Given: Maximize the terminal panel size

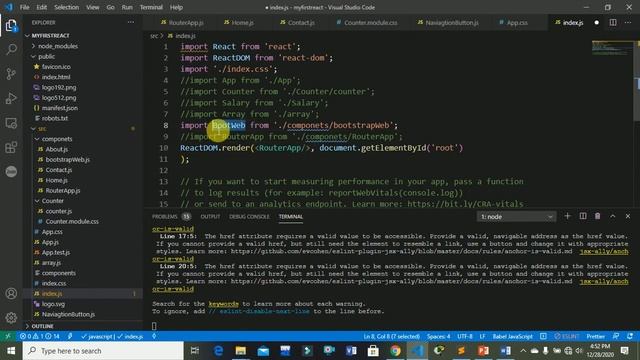Looking at the screenshot, I should click(613, 216).
